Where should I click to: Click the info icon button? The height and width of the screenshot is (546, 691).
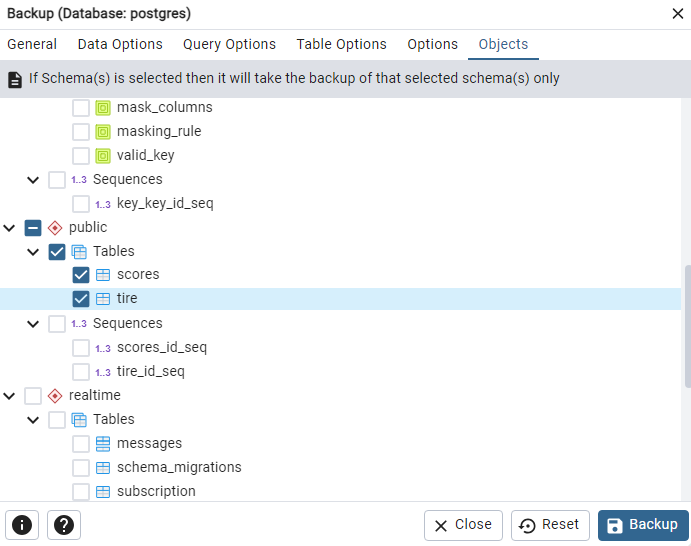point(22,525)
